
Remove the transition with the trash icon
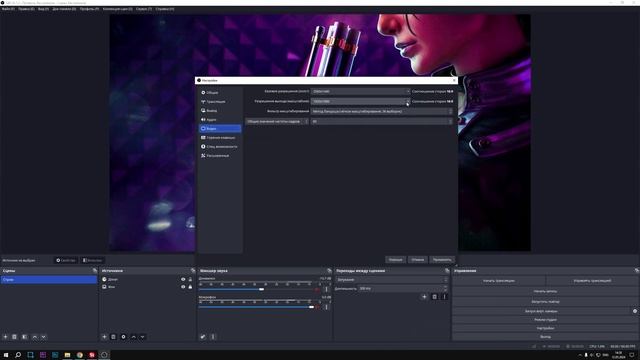coord(434,297)
